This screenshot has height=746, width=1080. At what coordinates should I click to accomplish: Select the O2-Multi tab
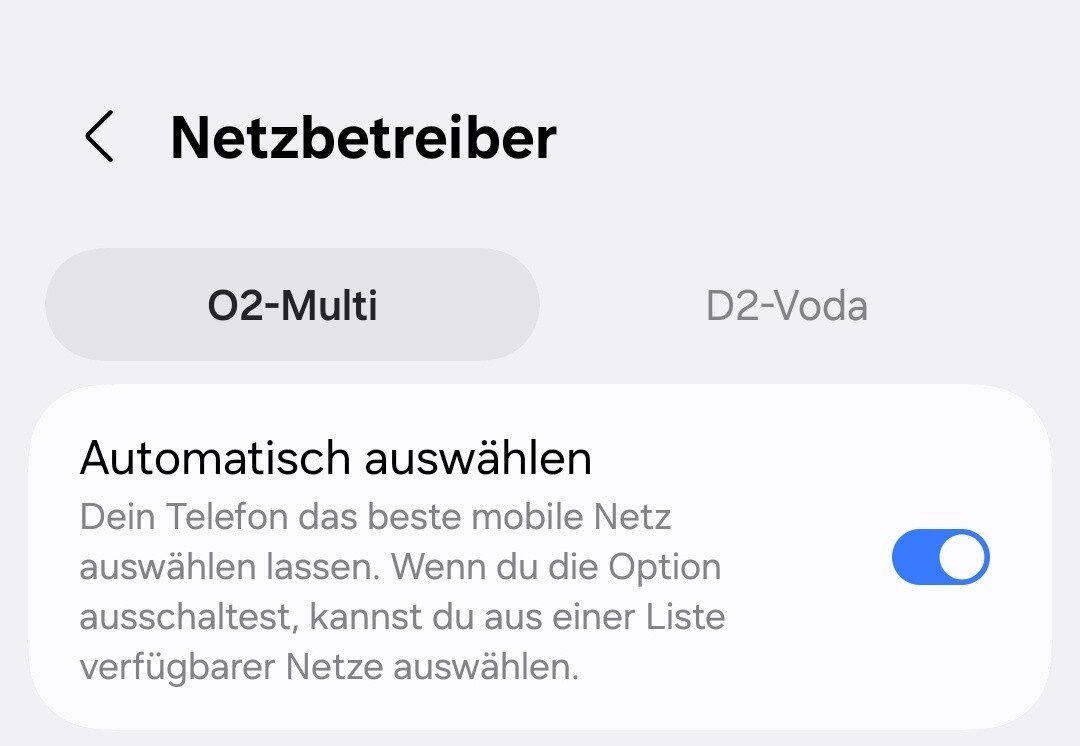pyautogui.click(x=292, y=306)
